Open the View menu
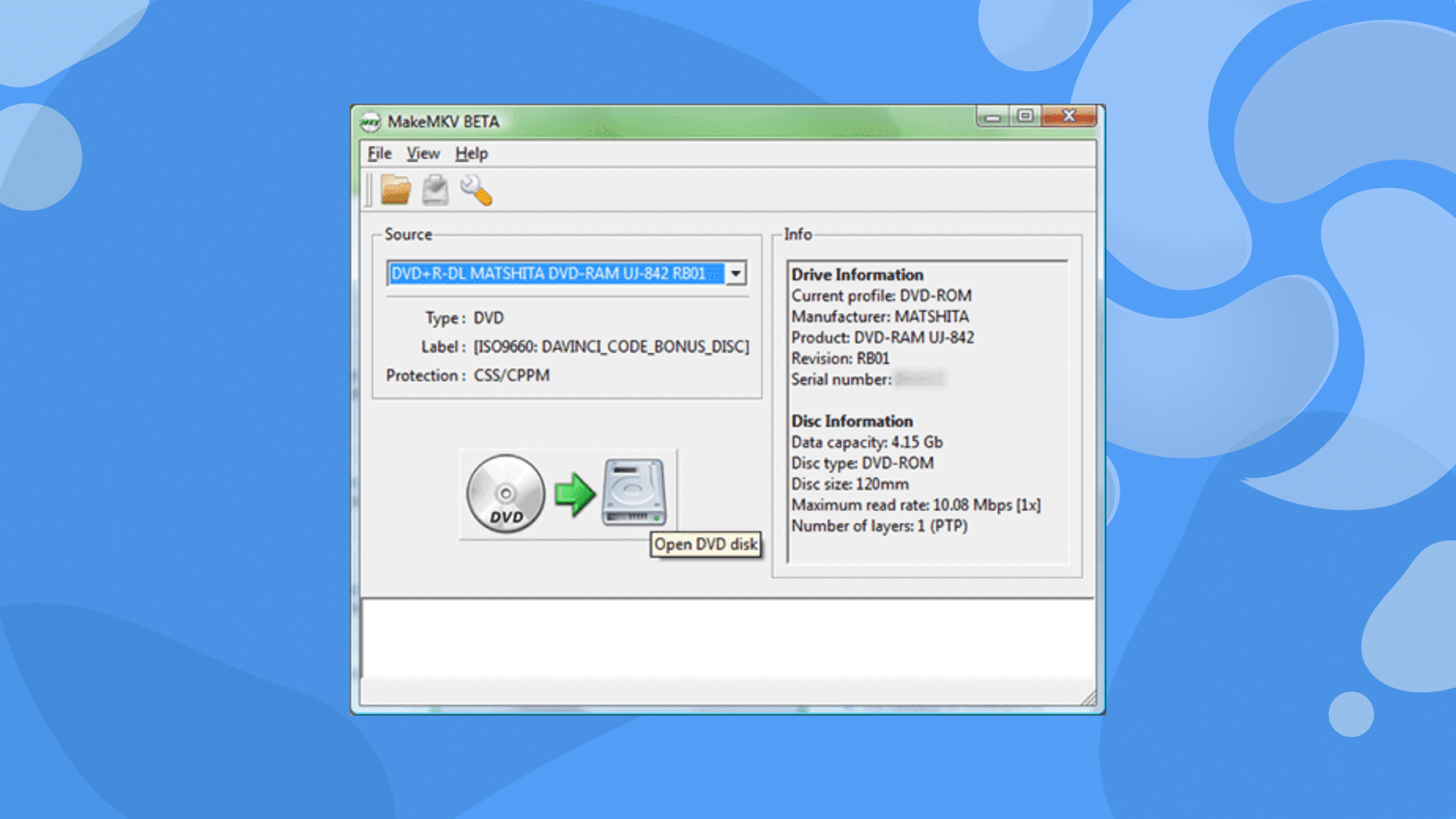 tap(423, 154)
